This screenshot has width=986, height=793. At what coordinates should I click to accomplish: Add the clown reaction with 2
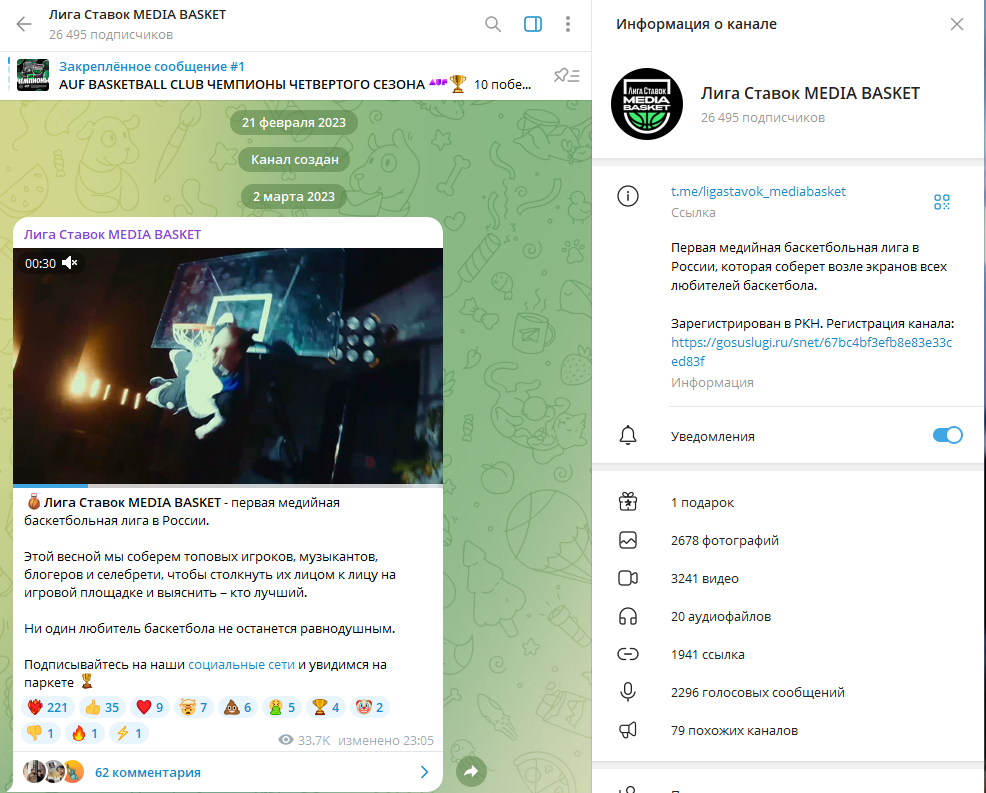[x=370, y=707]
